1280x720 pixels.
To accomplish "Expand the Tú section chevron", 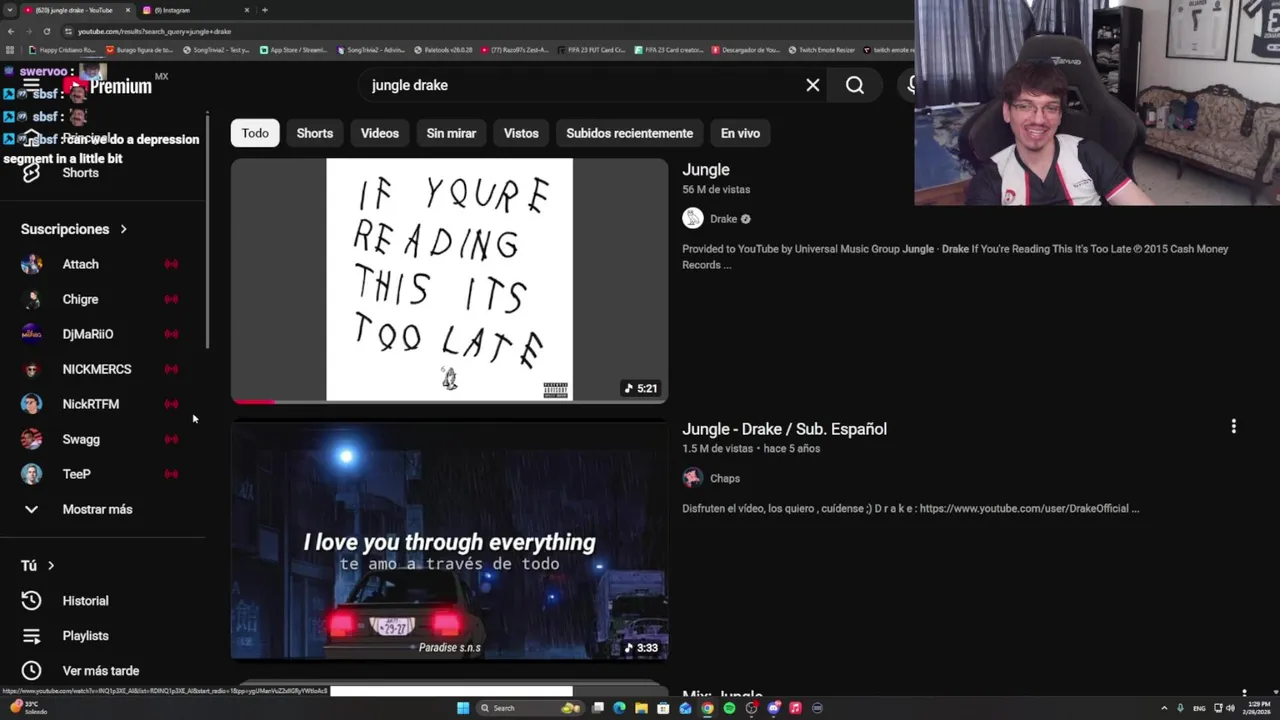I will click(x=51, y=566).
